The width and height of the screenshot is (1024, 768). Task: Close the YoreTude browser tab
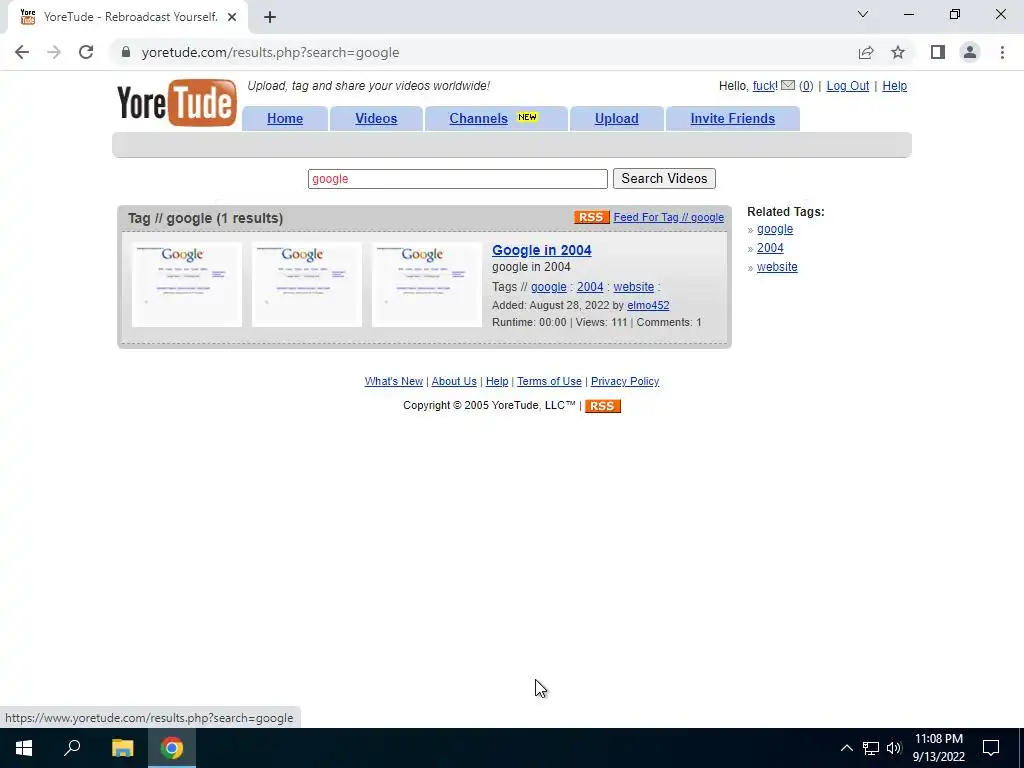[x=232, y=17]
